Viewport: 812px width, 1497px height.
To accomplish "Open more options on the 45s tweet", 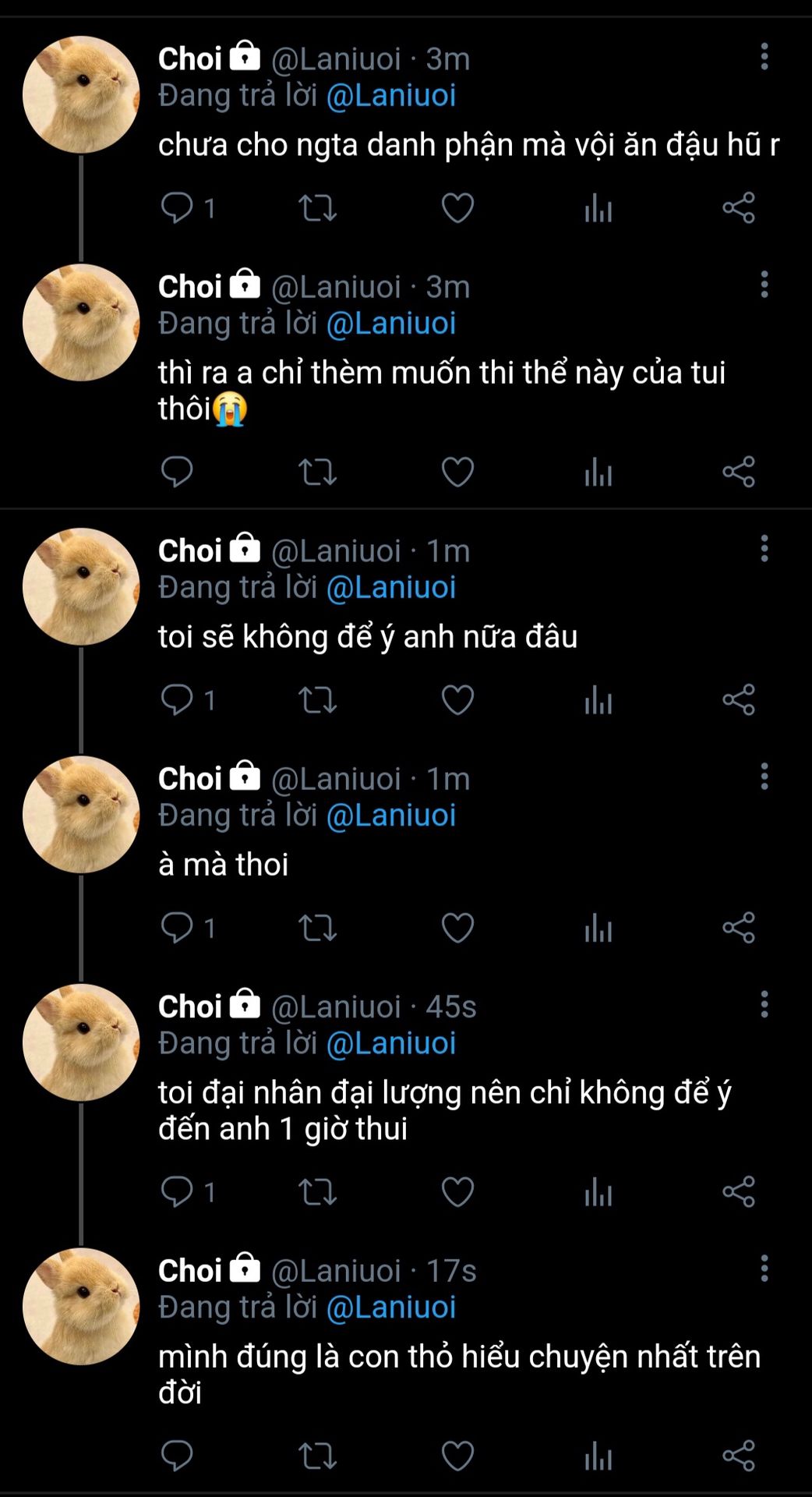I will tap(764, 1005).
